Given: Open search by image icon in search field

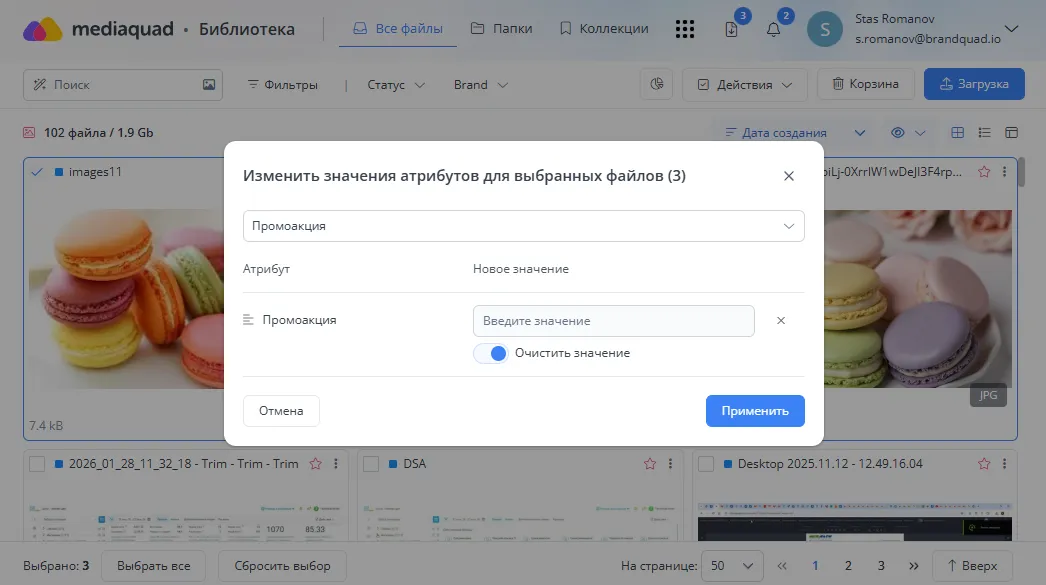Looking at the screenshot, I should [210, 84].
